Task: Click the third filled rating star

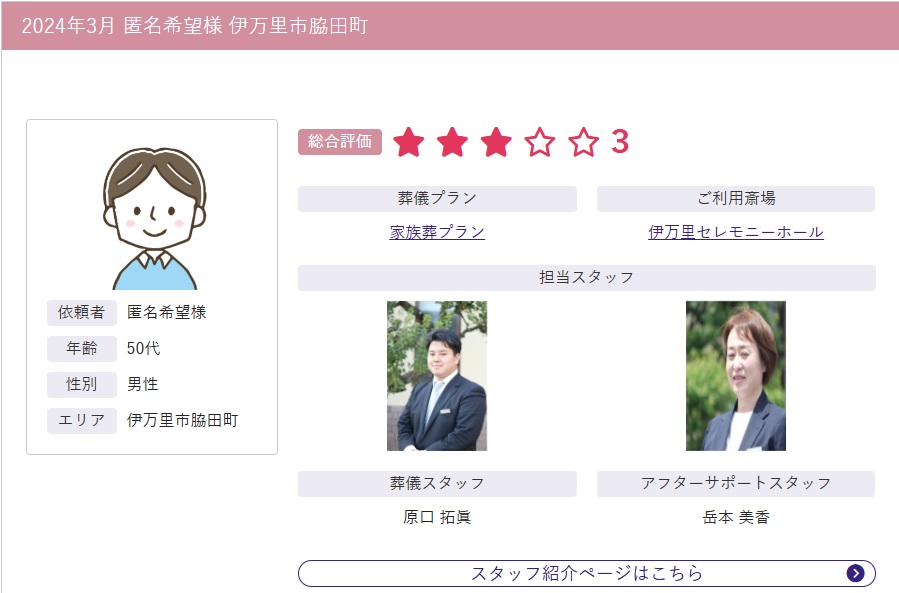Action: (496, 142)
